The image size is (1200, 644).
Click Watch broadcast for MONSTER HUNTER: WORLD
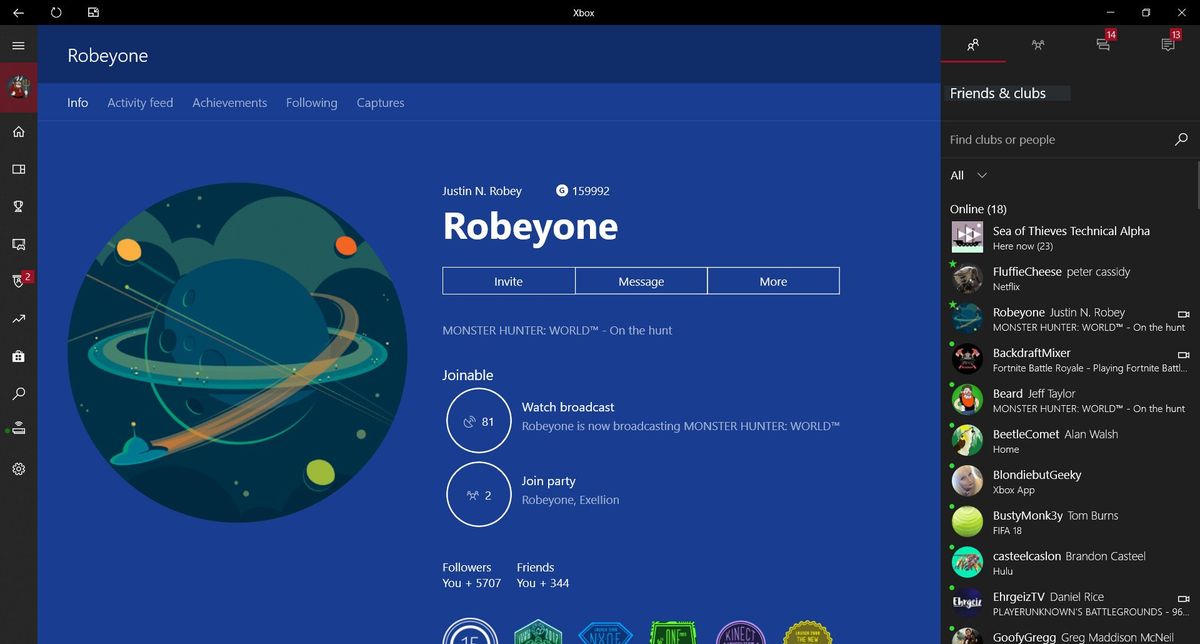tap(567, 407)
